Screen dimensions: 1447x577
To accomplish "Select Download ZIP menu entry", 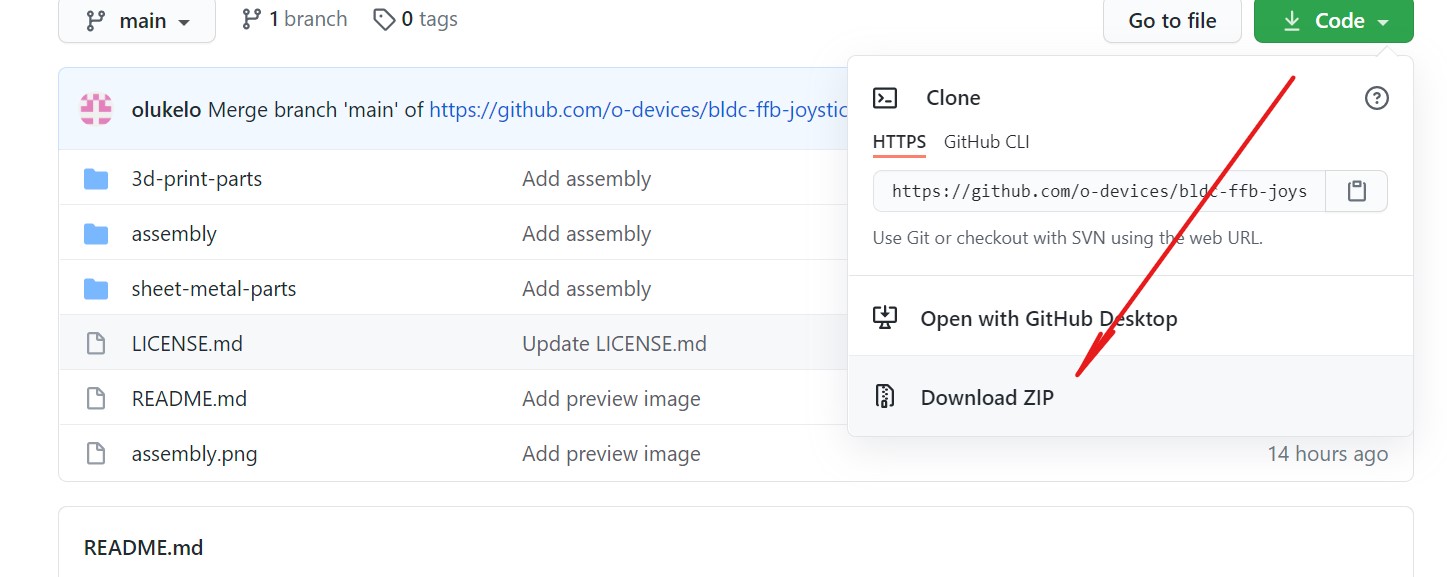I will 1130,397.
